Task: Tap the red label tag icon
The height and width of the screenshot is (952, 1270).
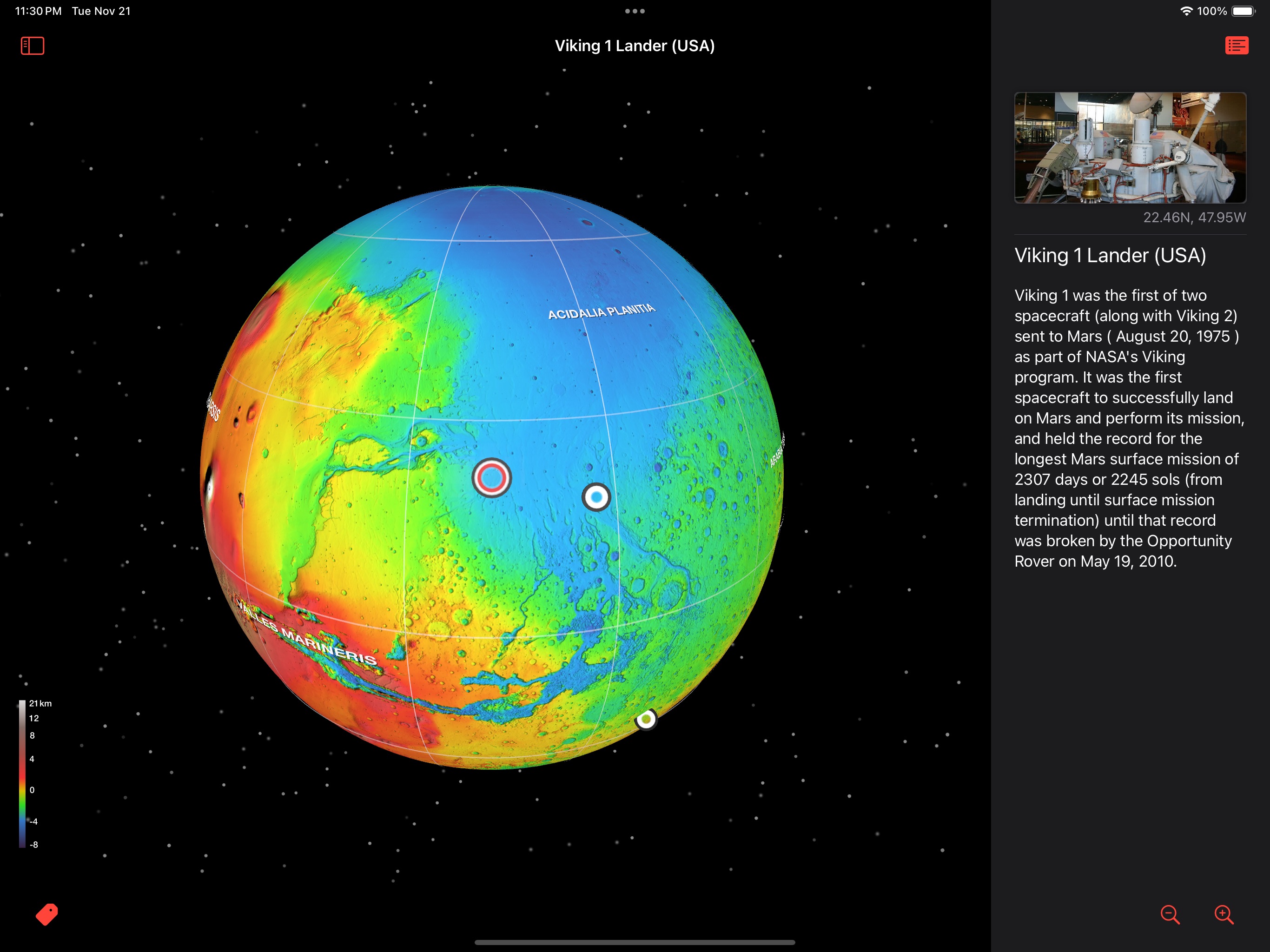Action: pos(47,914)
